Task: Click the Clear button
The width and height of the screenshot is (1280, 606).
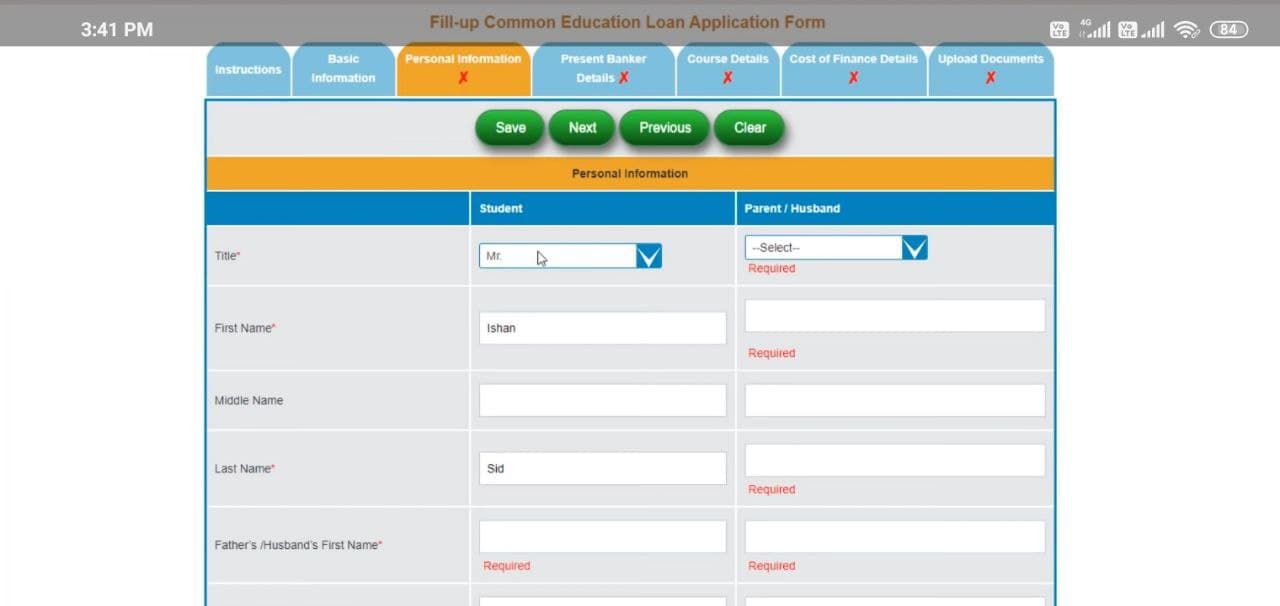Action: pos(749,128)
